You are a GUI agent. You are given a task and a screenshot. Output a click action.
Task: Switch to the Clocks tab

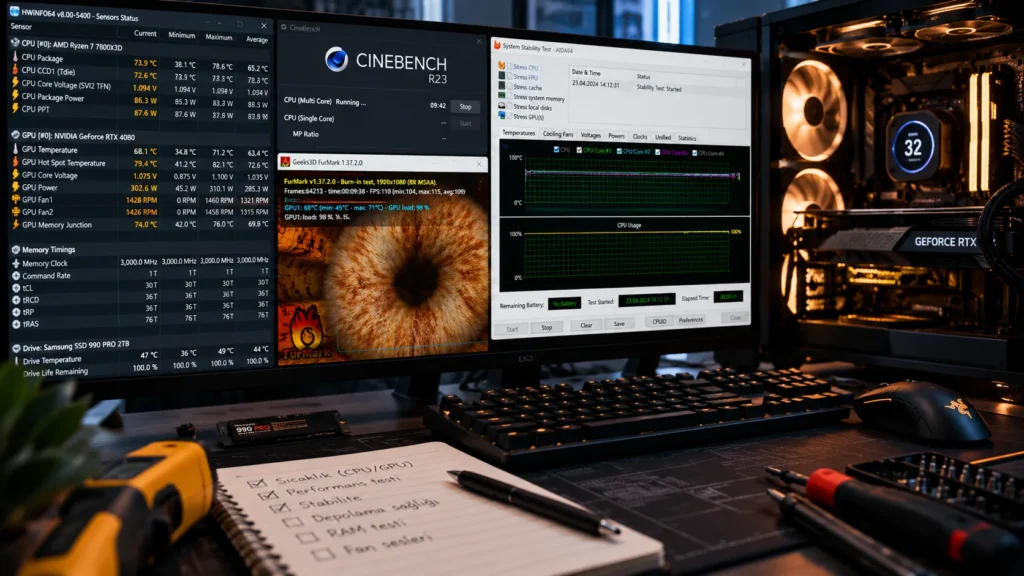(640, 136)
